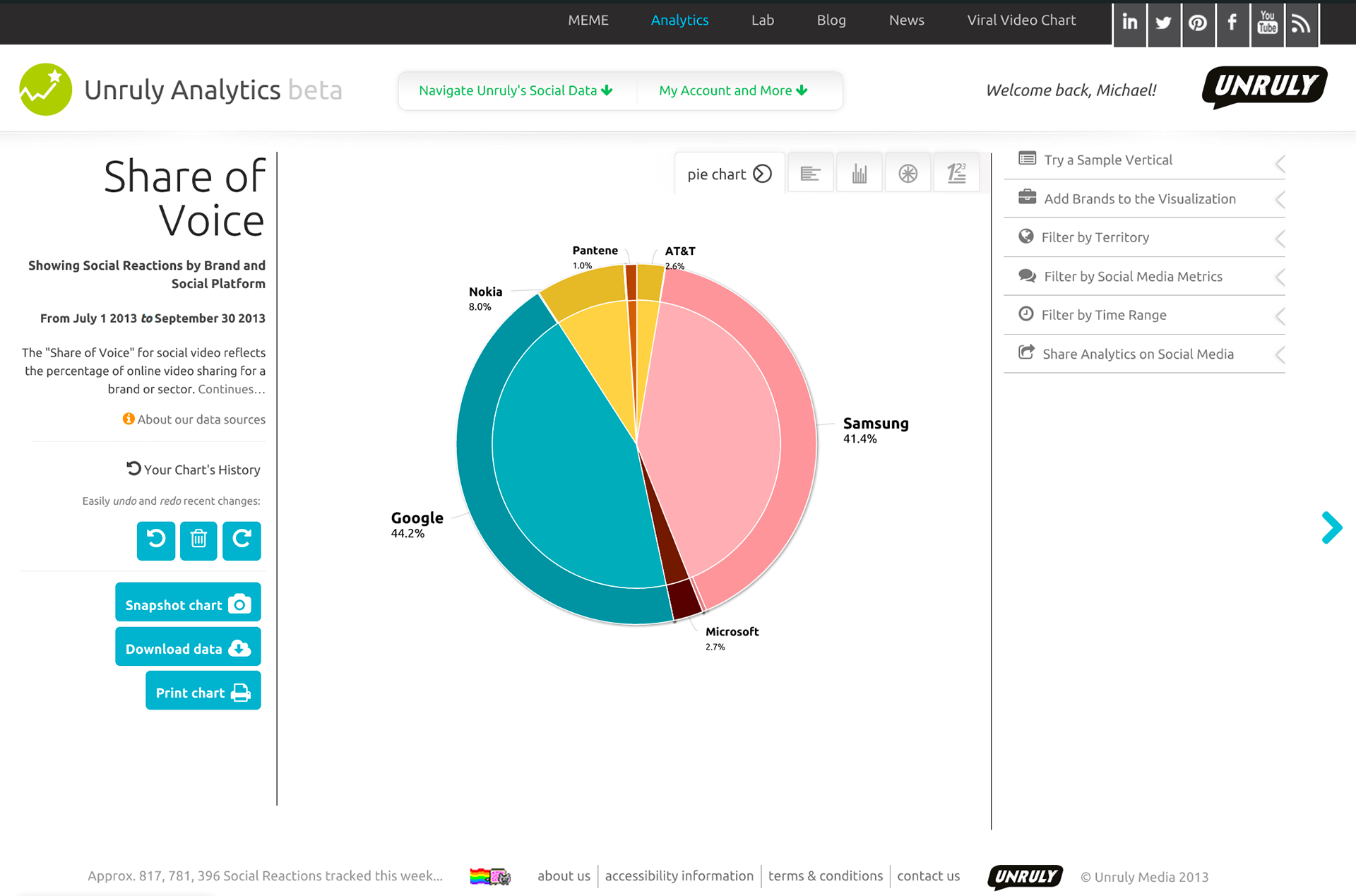
Task: Open the Viral Video Chart menu item
Action: click(x=1021, y=20)
